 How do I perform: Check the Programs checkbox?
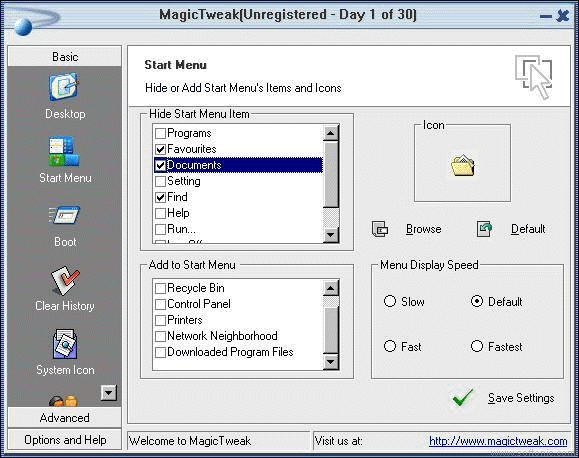160,133
